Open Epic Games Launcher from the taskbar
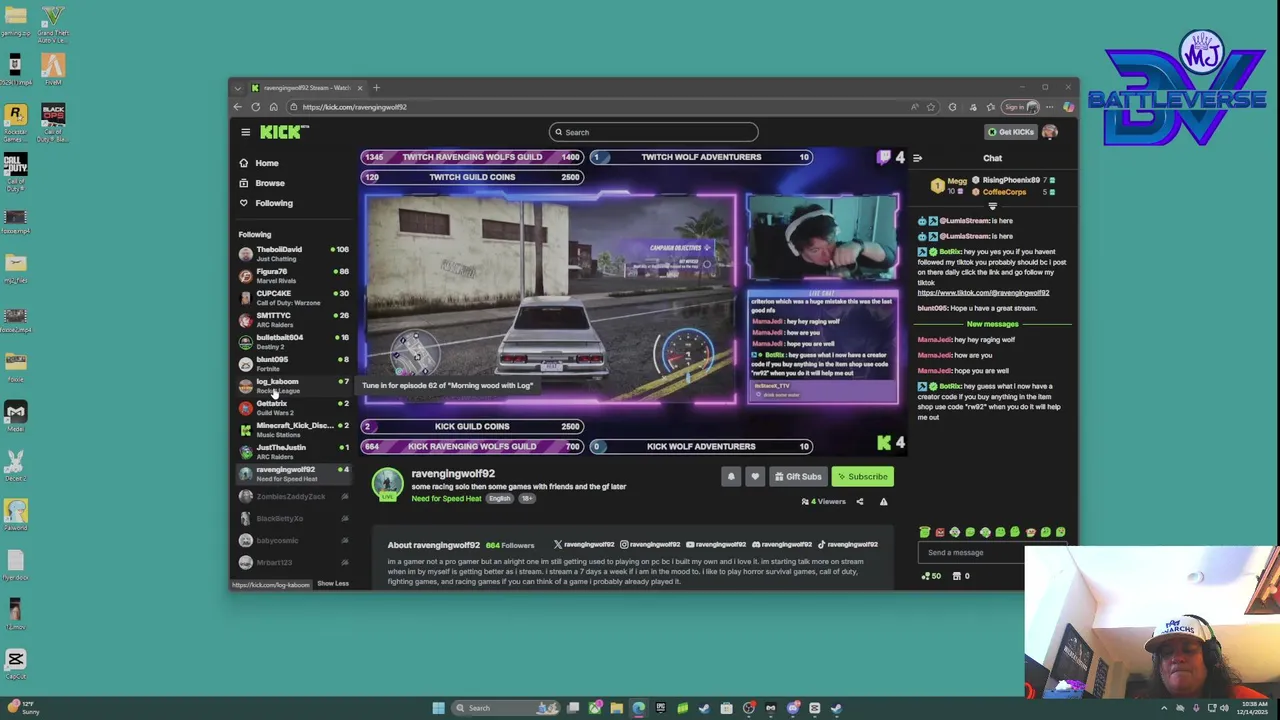Image resolution: width=1280 pixels, height=720 pixels. coord(661,708)
